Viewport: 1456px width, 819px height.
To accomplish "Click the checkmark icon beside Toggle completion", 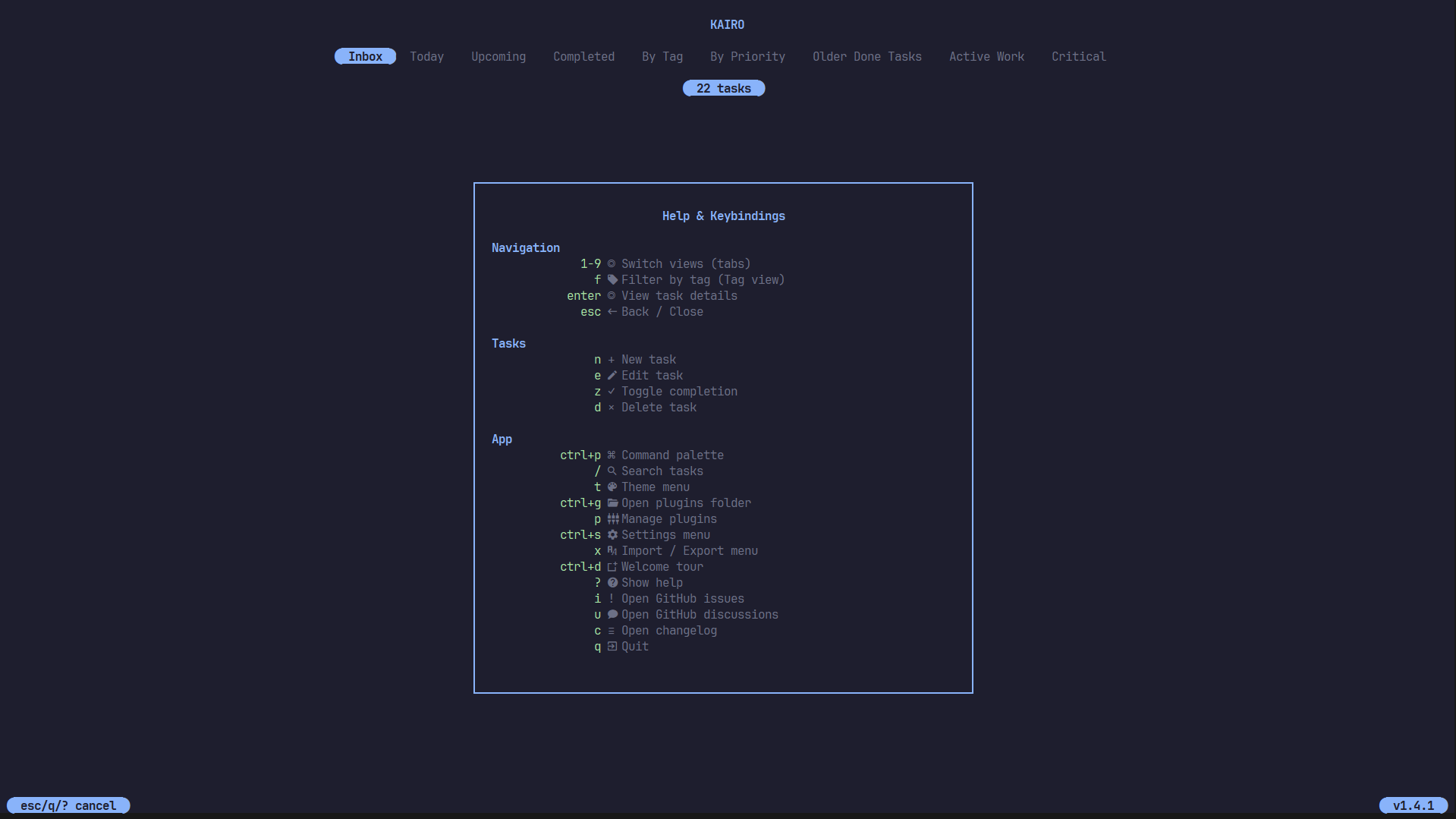I will [x=612, y=392].
